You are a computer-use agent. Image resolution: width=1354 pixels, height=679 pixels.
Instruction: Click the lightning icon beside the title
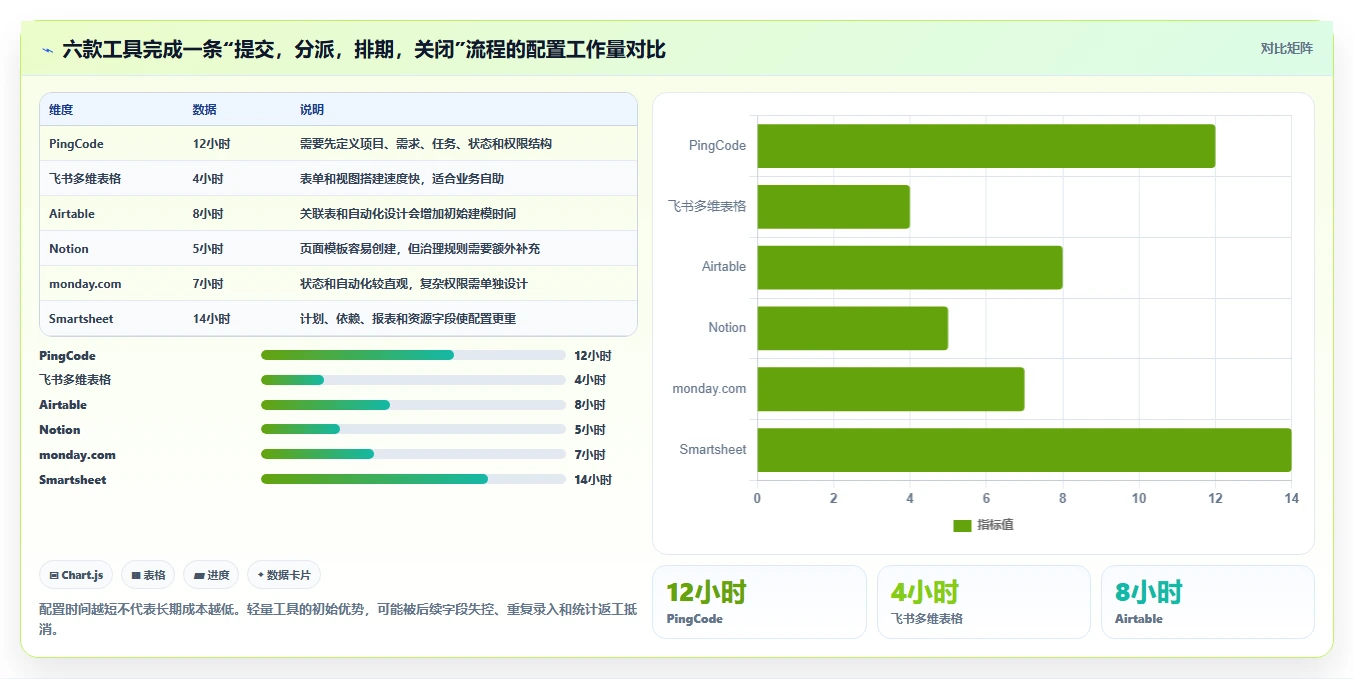click(x=47, y=50)
